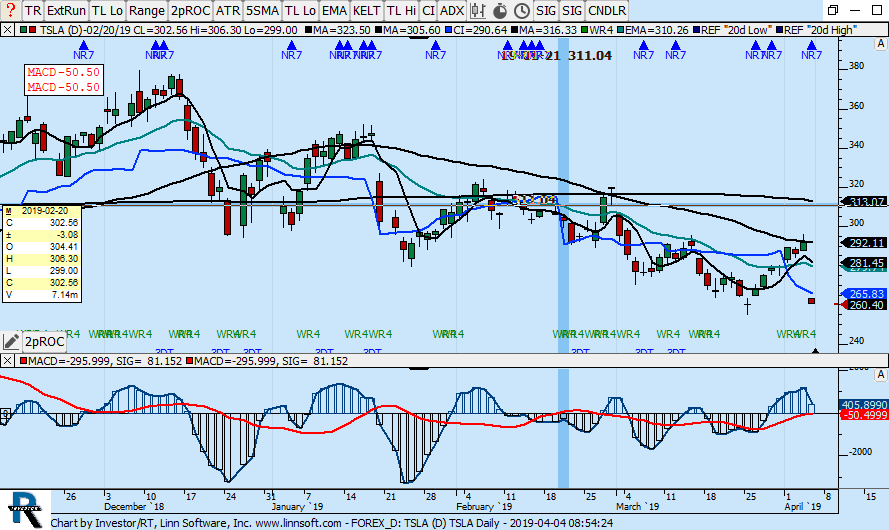Click the 292.11 price axis label
This screenshot has height=530, width=889.
[x=865, y=243]
